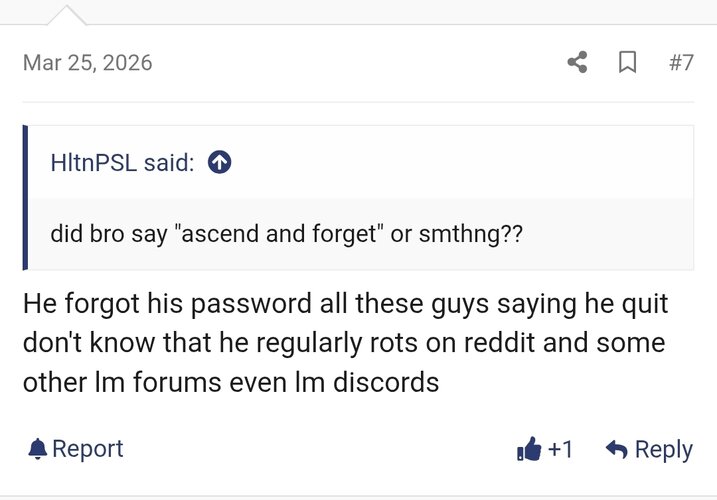Open the HltnPSL said quote attribution
Viewport: 717px width, 500px height.
coord(122,163)
